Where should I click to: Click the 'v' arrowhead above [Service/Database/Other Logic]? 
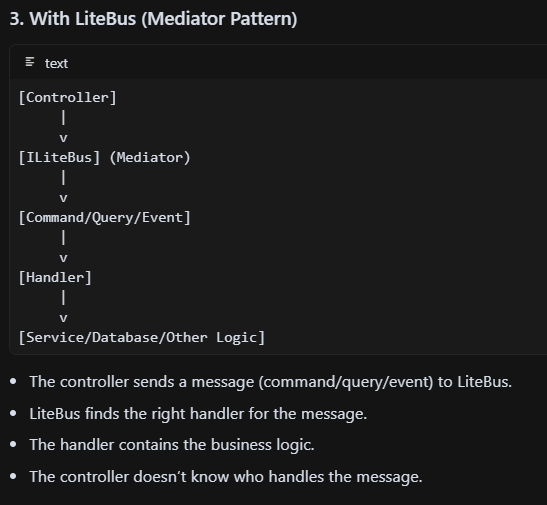pyautogui.click(x=63, y=318)
